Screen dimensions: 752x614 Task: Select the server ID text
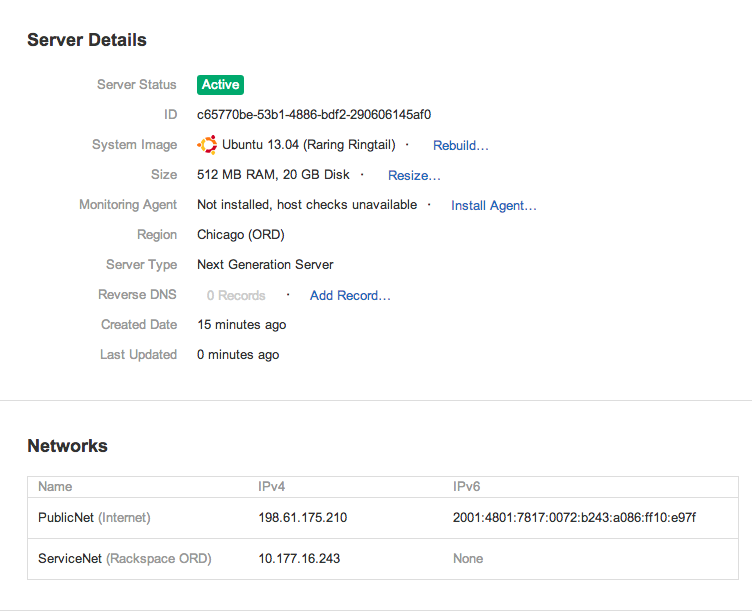point(314,115)
